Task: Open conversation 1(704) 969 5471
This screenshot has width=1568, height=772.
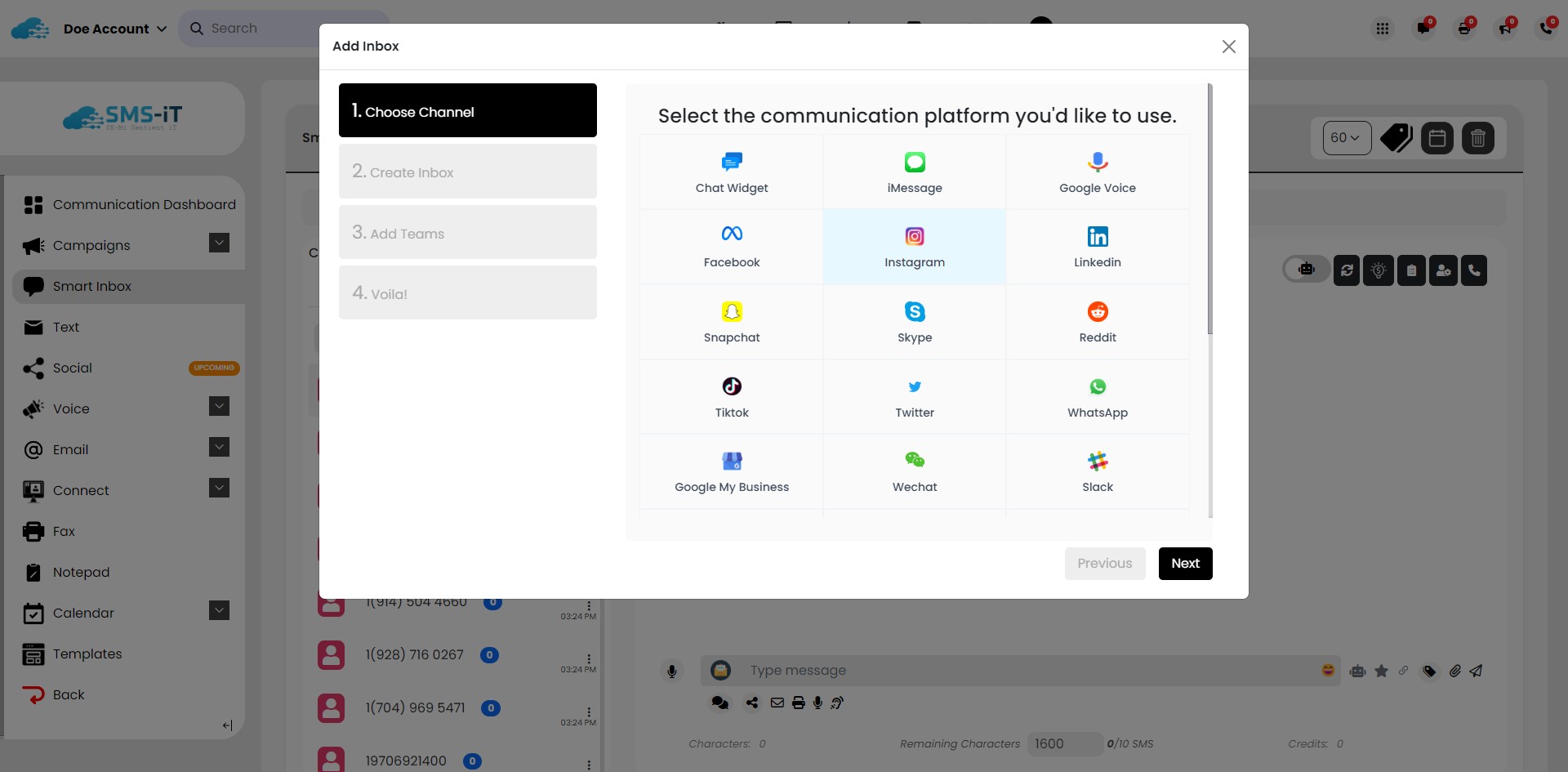Action: click(415, 708)
